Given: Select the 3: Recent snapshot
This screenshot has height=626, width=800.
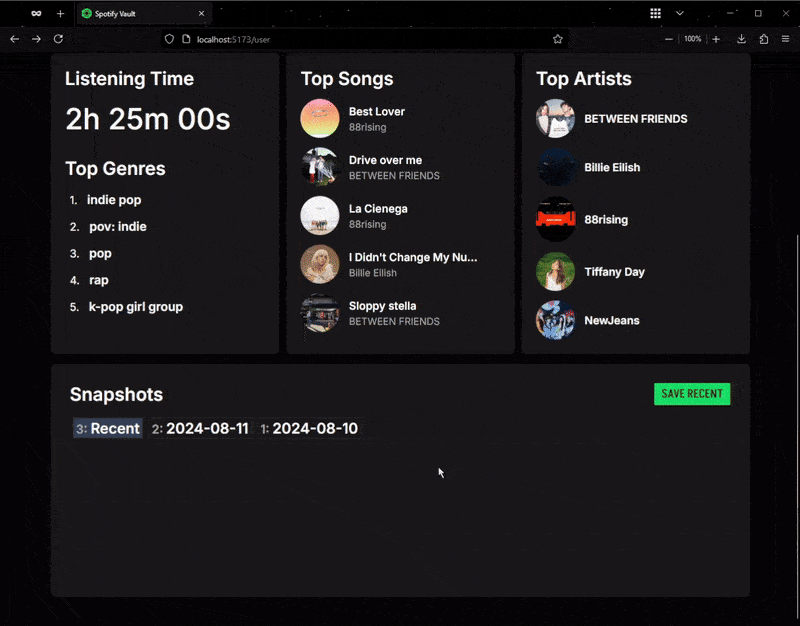Looking at the screenshot, I should (108, 429).
